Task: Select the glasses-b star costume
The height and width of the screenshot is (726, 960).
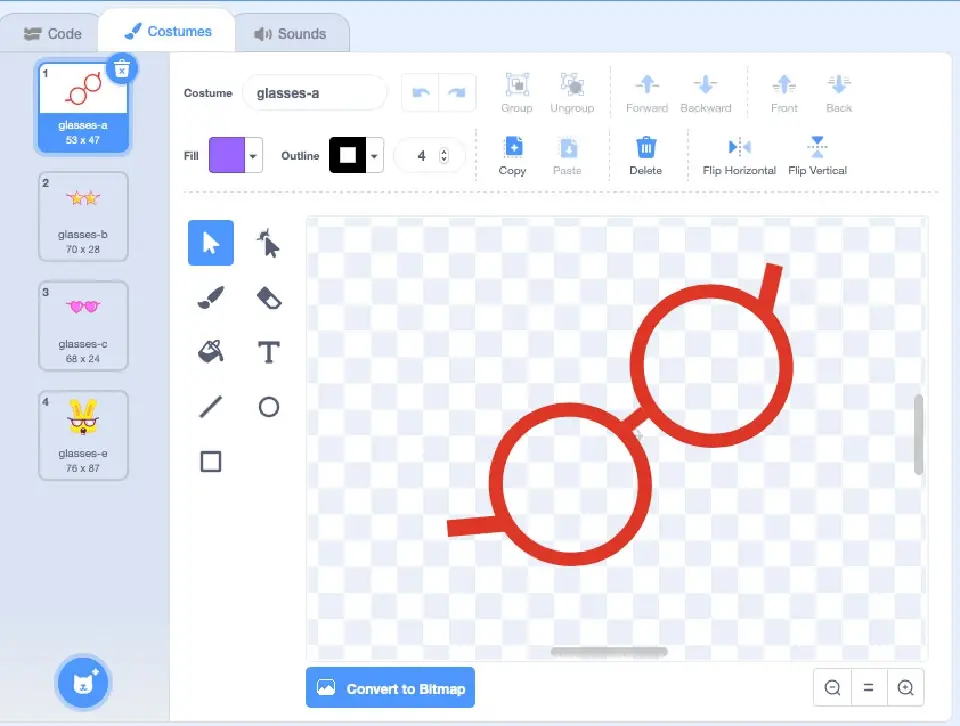Action: (83, 217)
